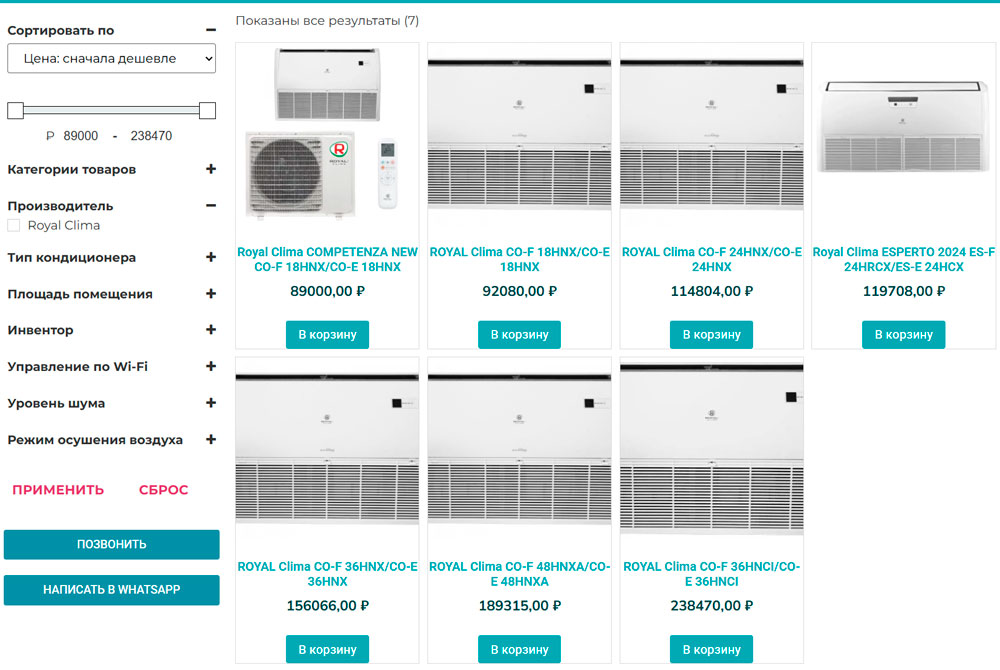Screen dimensions: 1000x670
Task: Expand the Площадь помещения filter
Action: coord(211,293)
